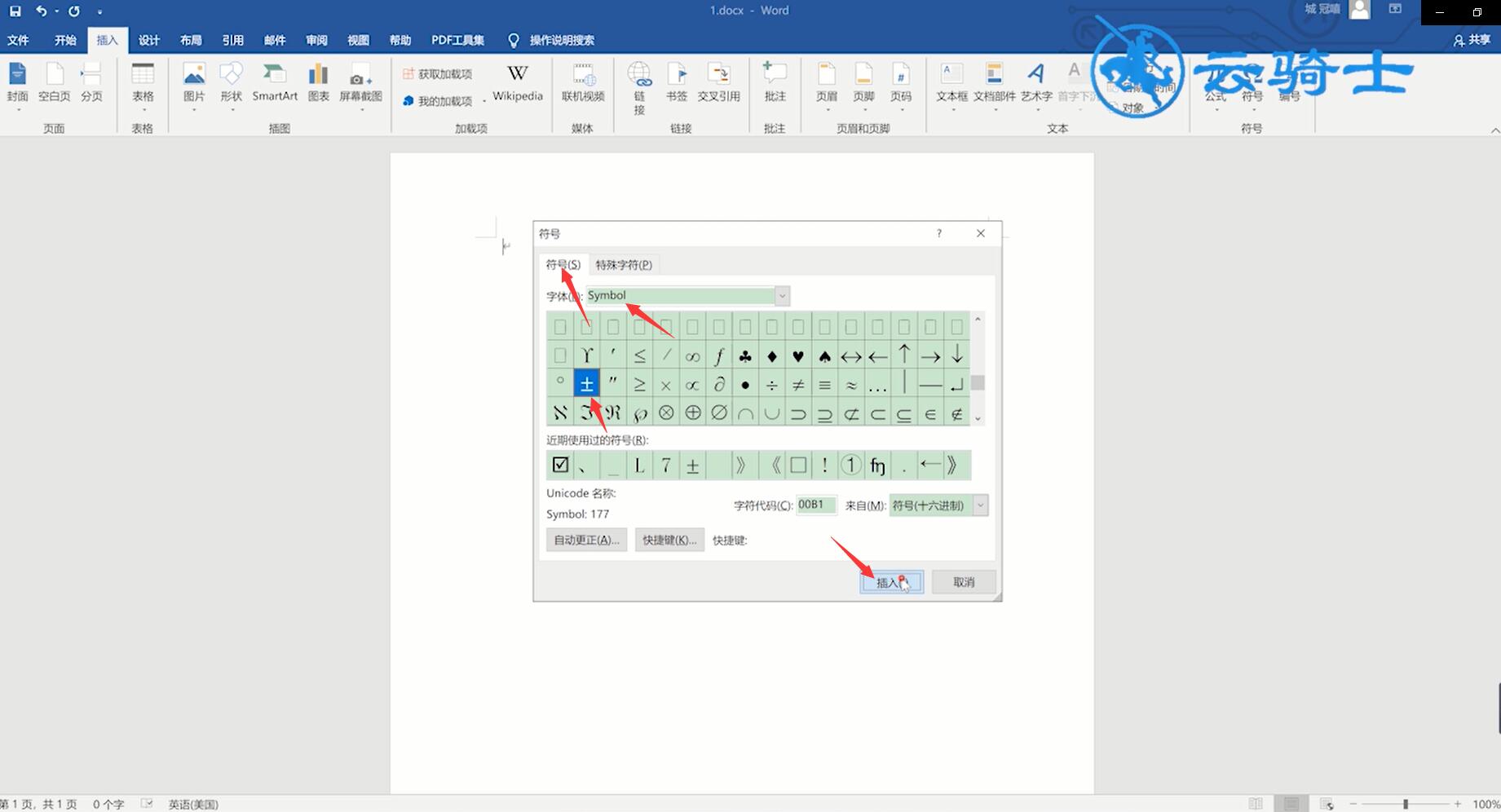
Task: Select the ♥ heart symbol
Action: [798, 356]
